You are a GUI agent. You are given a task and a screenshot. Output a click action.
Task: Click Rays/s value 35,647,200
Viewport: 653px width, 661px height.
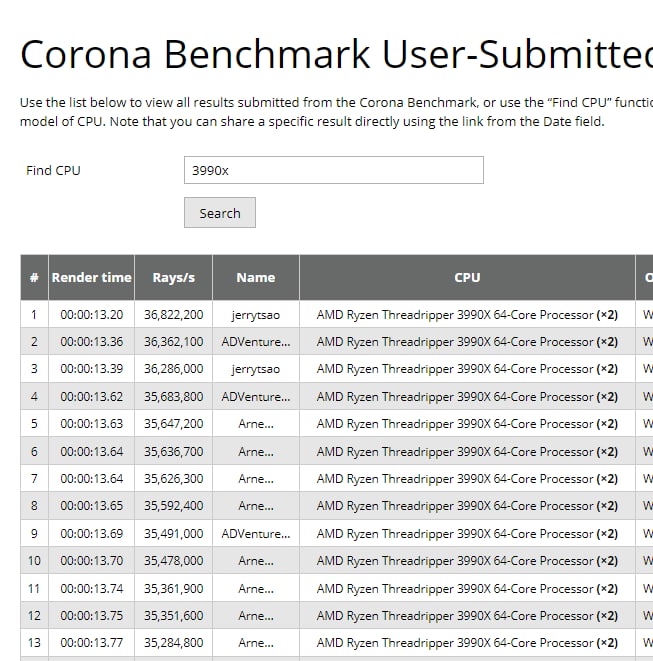pos(173,424)
